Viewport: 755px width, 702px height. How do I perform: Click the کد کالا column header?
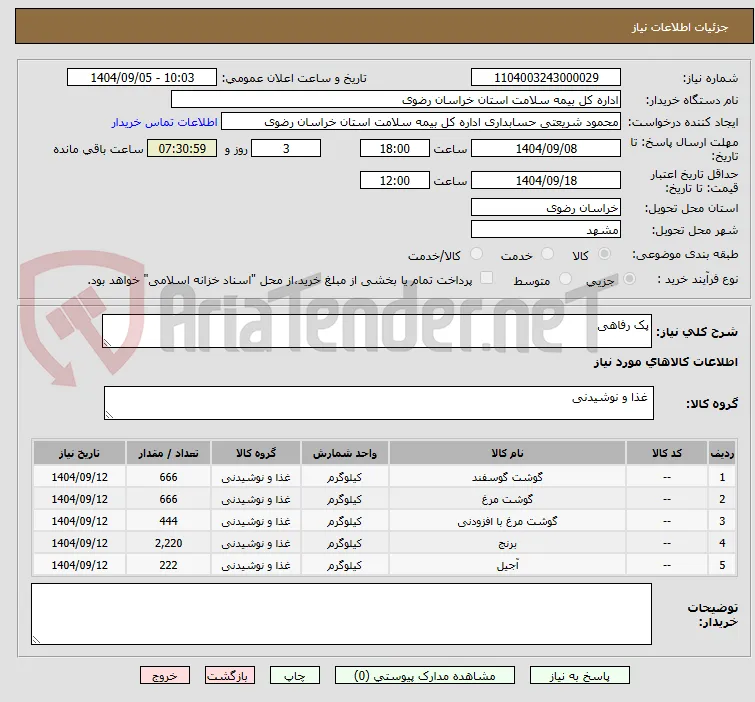tap(667, 453)
